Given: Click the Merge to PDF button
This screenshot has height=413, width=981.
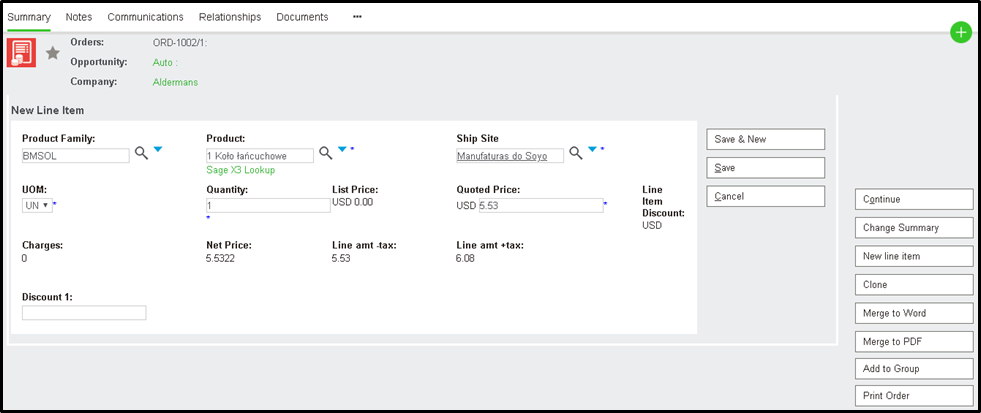Looking at the screenshot, I should [914, 341].
